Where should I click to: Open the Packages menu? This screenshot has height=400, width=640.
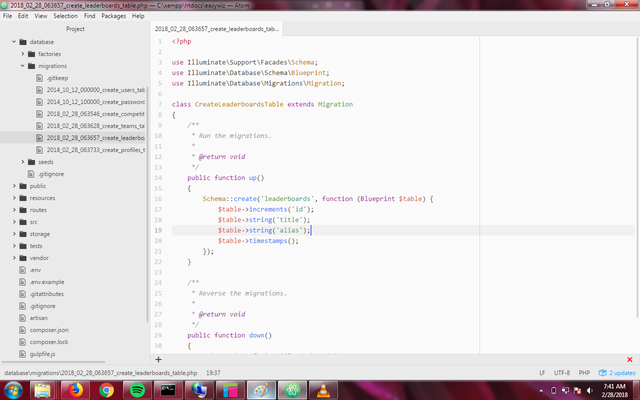[x=113, y=16]
